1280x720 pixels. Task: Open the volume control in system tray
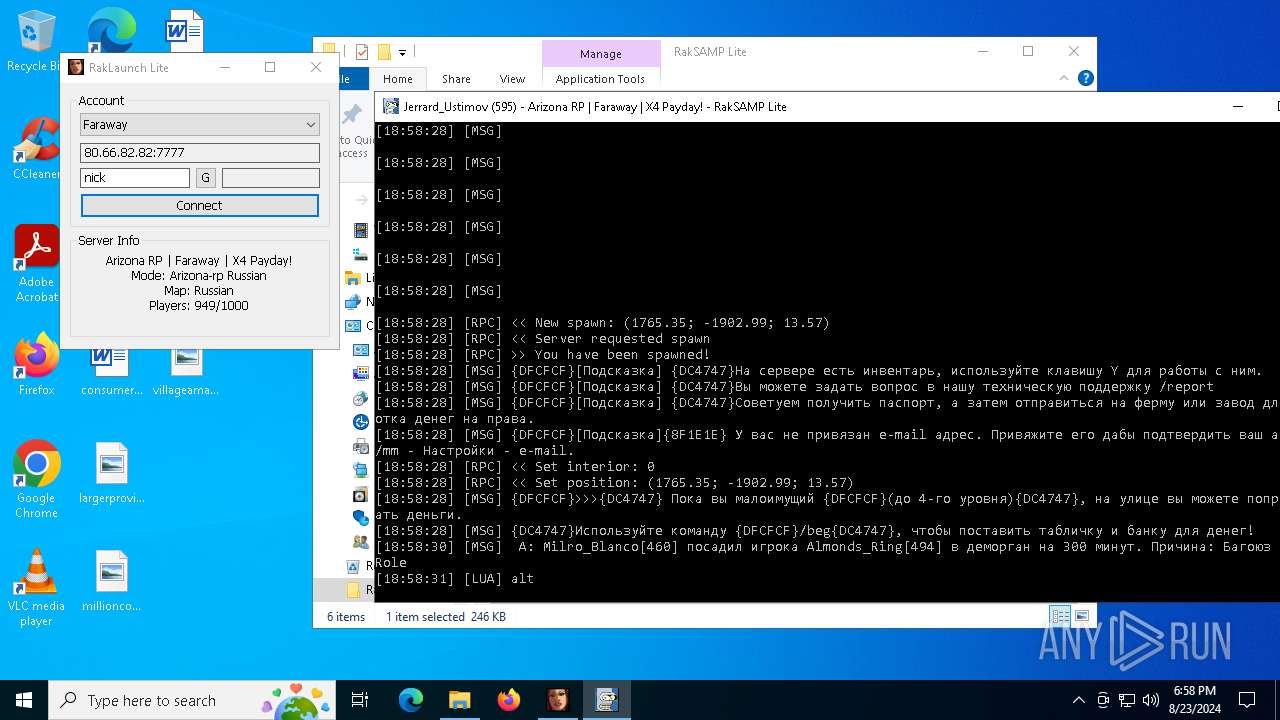click(x=1151, y=700)
